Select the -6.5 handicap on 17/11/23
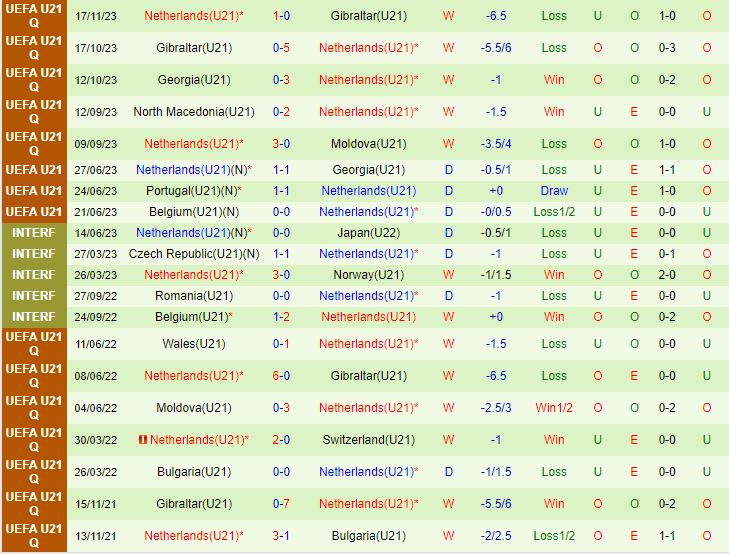Screen dimensions: 729x554 [496, 16]
